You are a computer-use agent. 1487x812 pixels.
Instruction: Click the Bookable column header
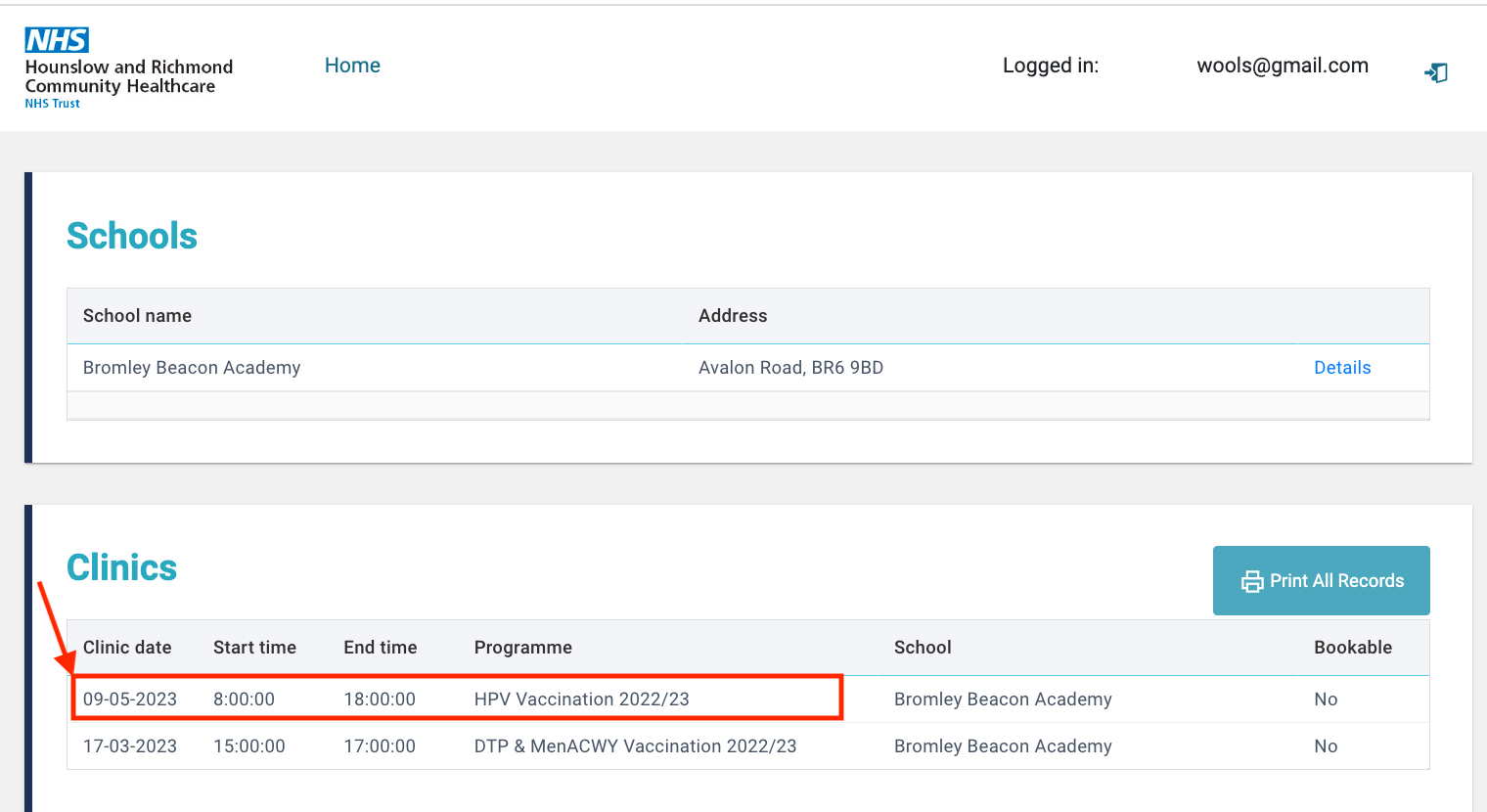[x=1353, y=648]
